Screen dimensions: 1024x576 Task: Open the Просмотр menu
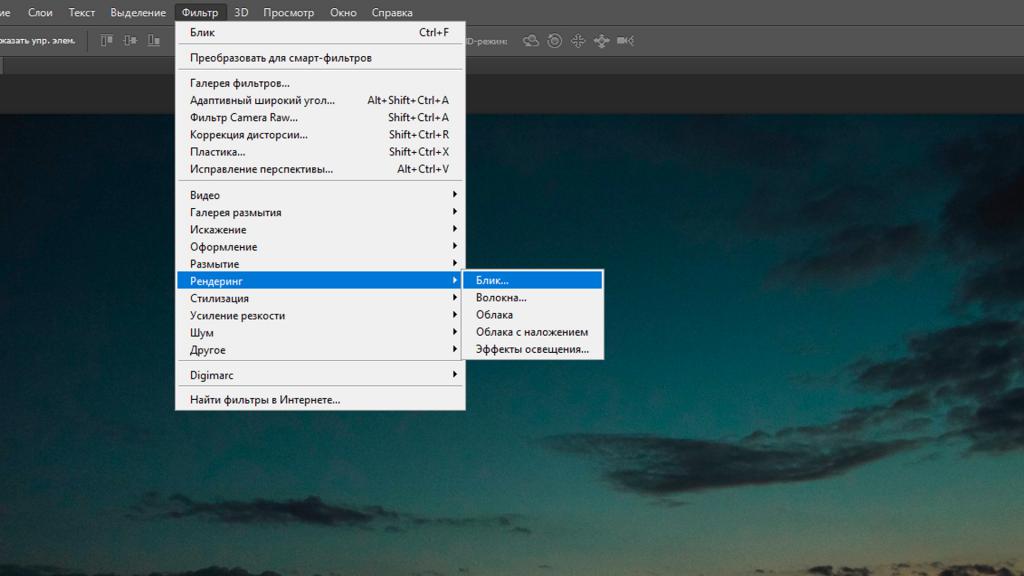pyautogui.click(x=289, y=12)
